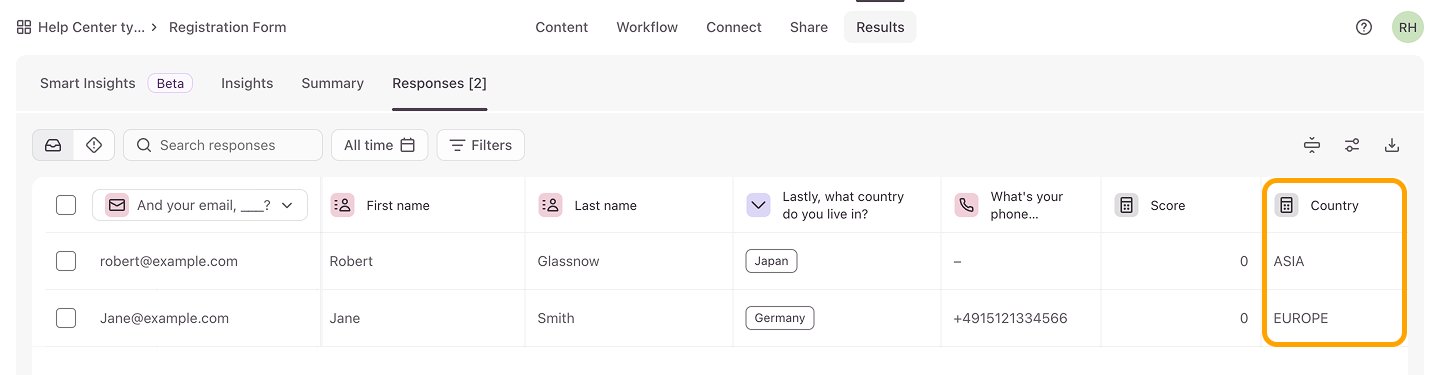
Task: Go to Help Center breadcrumb link
Action: pos(91,27)
